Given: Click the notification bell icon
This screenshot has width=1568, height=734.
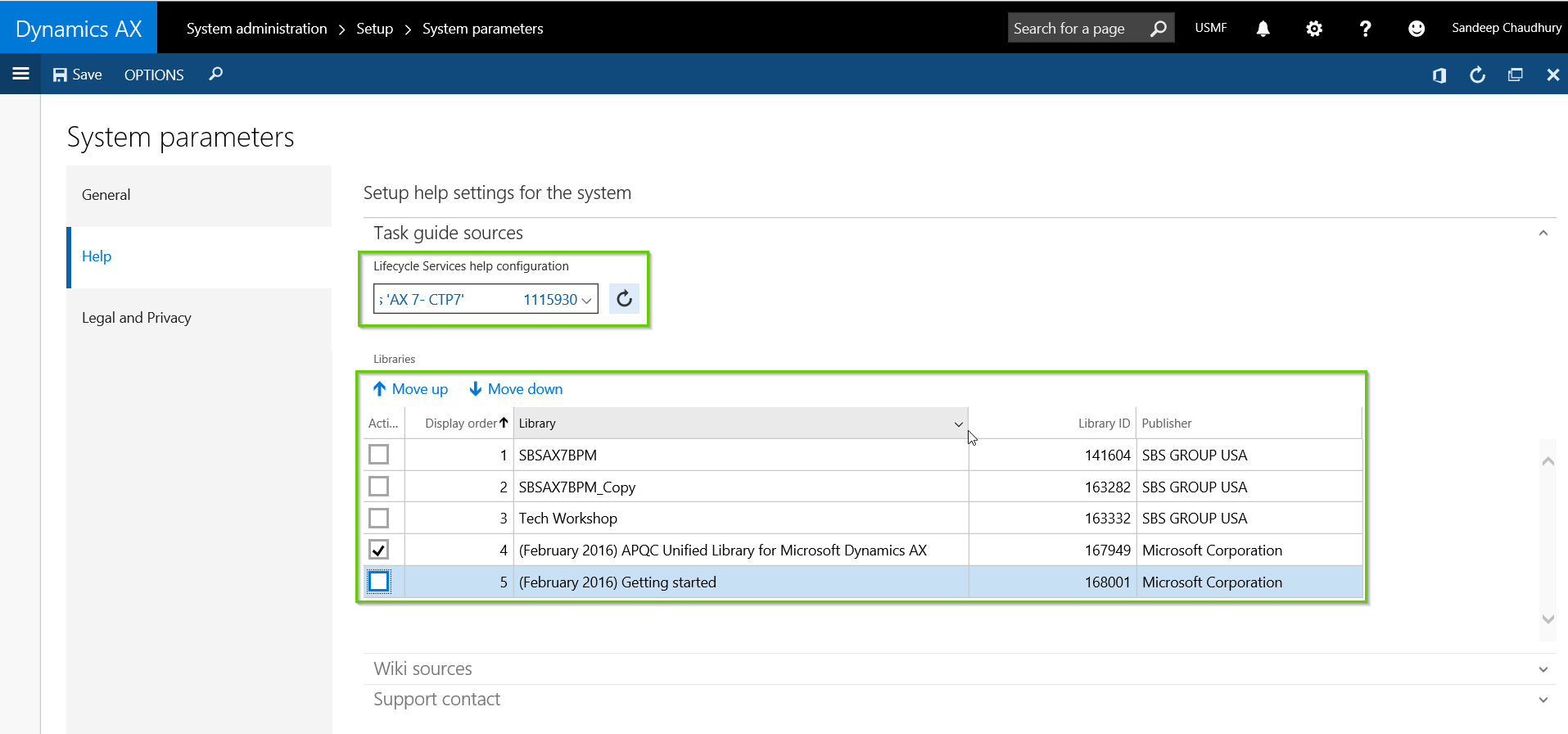Looking at the screenshot, I should click(1263, 29).
